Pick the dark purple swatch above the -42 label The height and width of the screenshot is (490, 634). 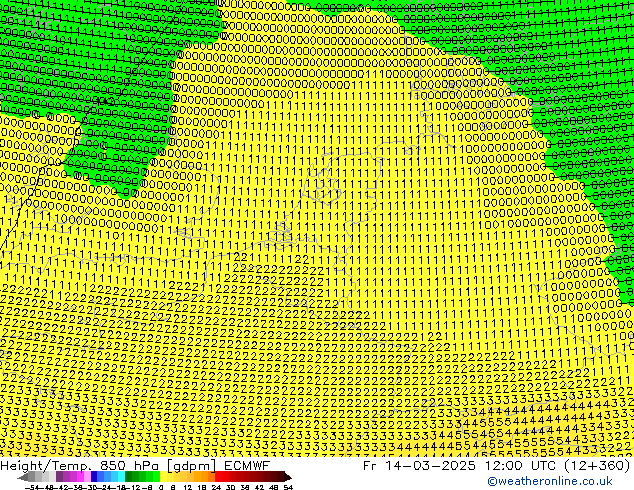(59, 477)
